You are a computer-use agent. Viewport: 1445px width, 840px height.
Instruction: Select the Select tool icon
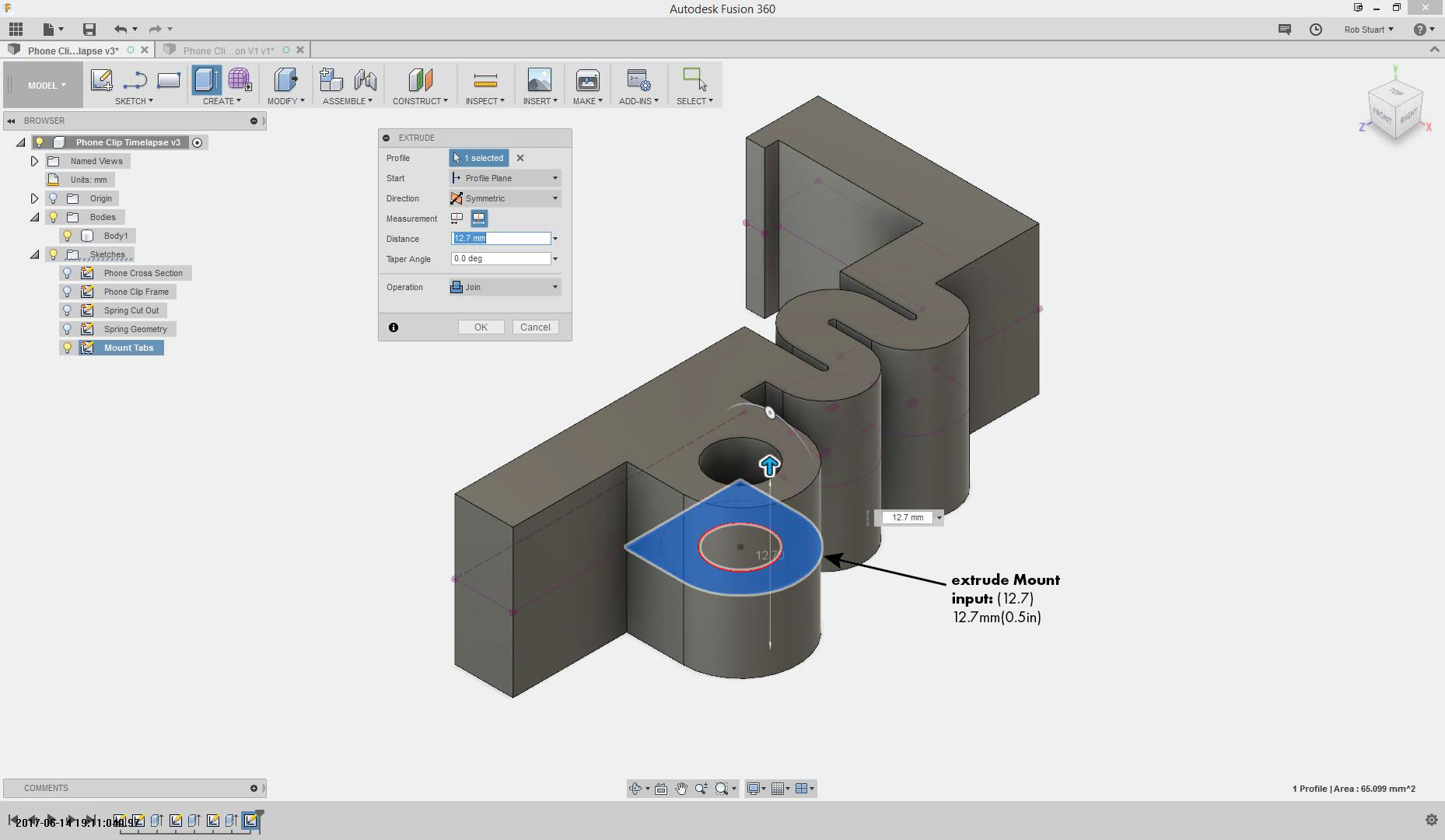(x=695, y=80)
